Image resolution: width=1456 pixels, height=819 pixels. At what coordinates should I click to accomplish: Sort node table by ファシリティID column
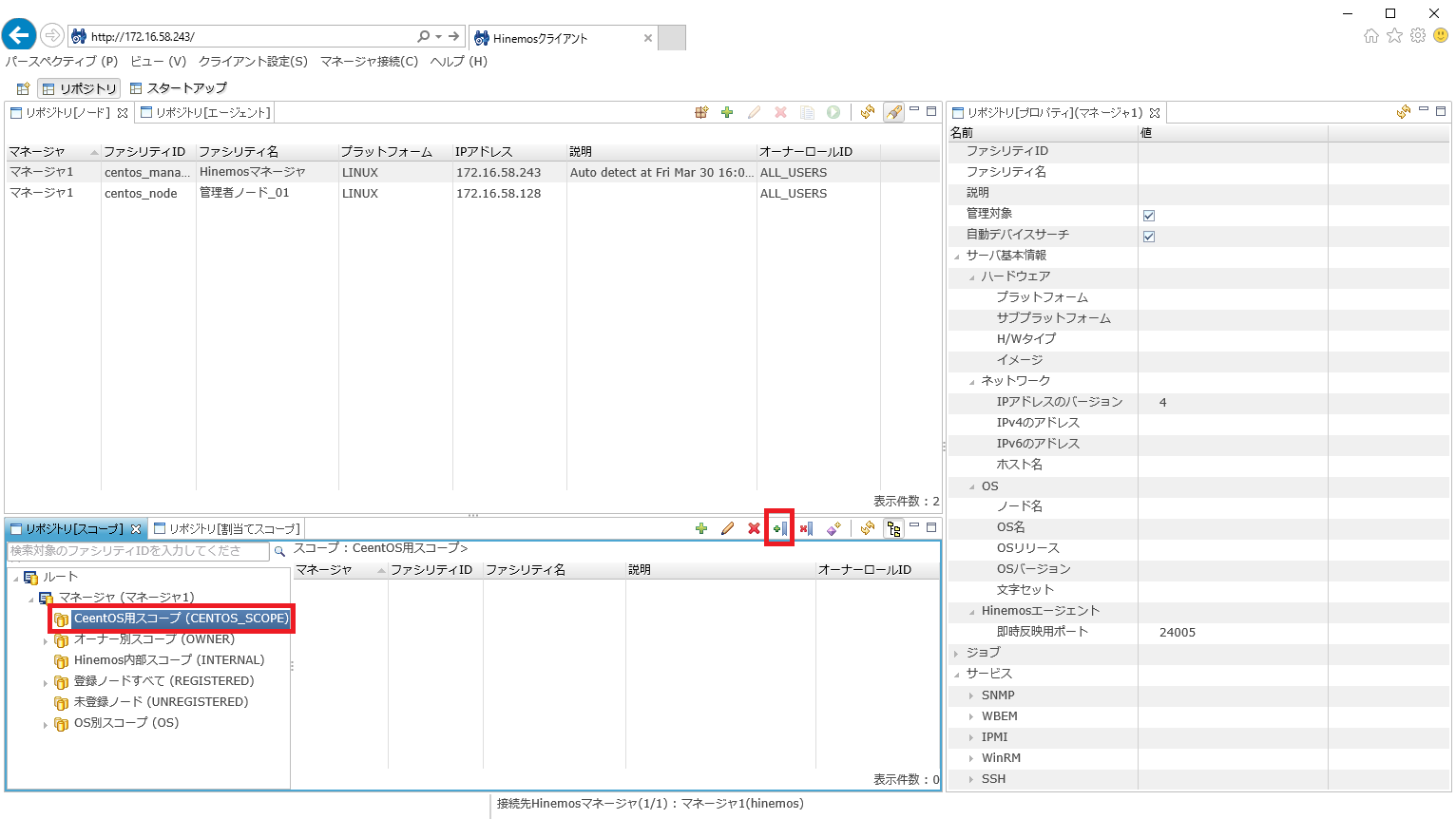coord(148,152)
